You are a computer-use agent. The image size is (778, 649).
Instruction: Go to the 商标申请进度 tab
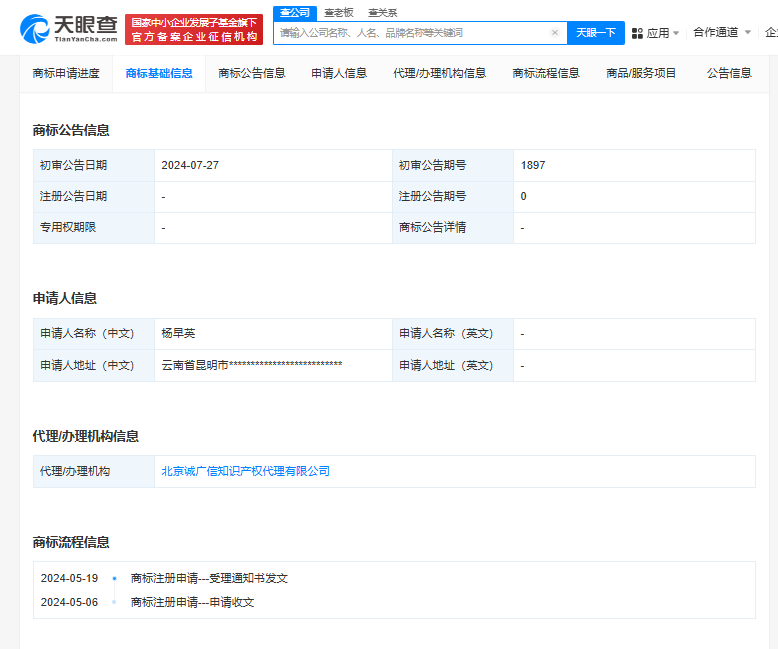[66, 73]
